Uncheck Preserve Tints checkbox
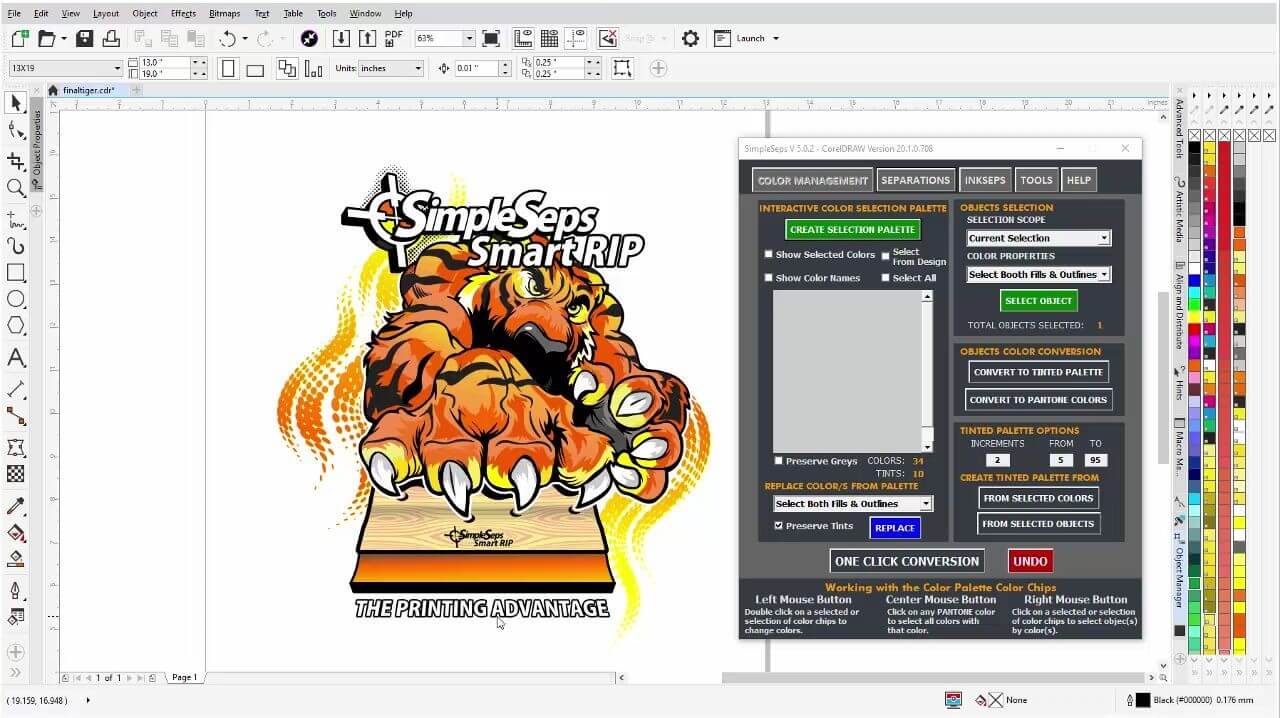Screen dimensions: 1280x718 pos(779,526)
